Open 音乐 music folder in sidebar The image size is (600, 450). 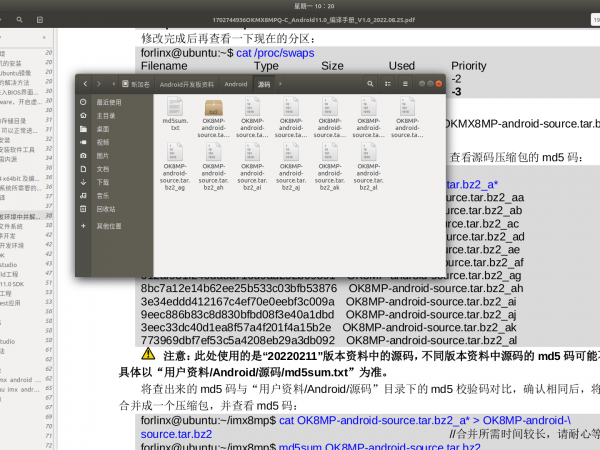click(102, 196)
